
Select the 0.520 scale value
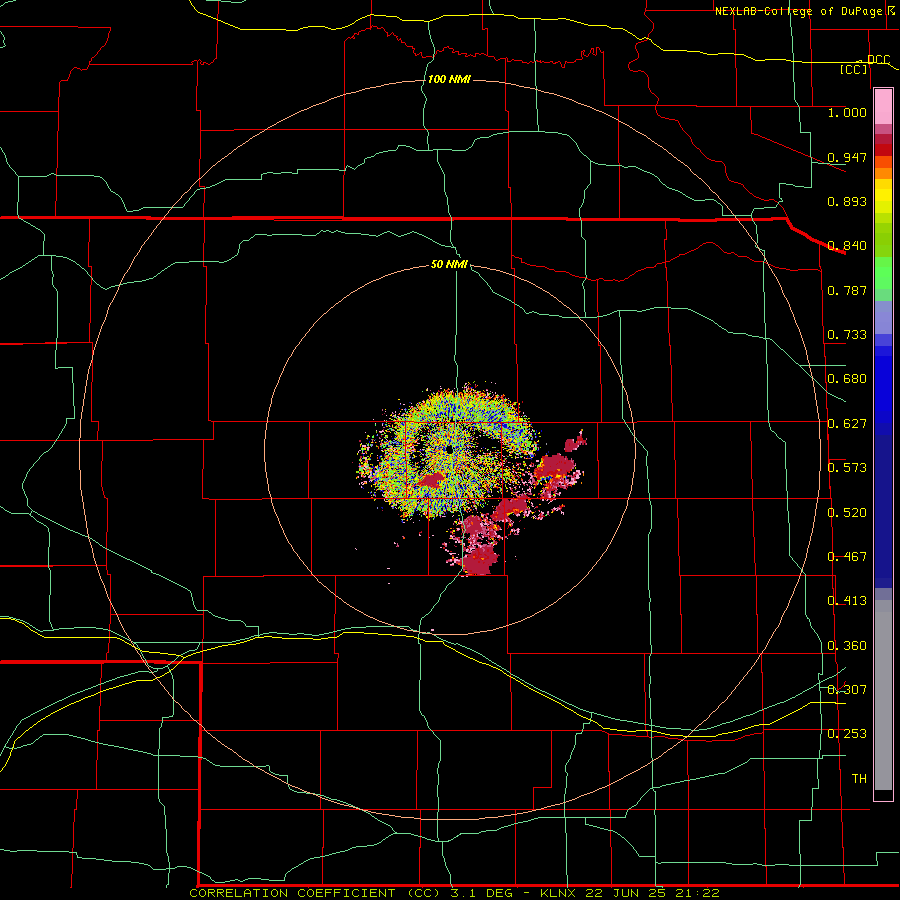click(x=847, y=512)
